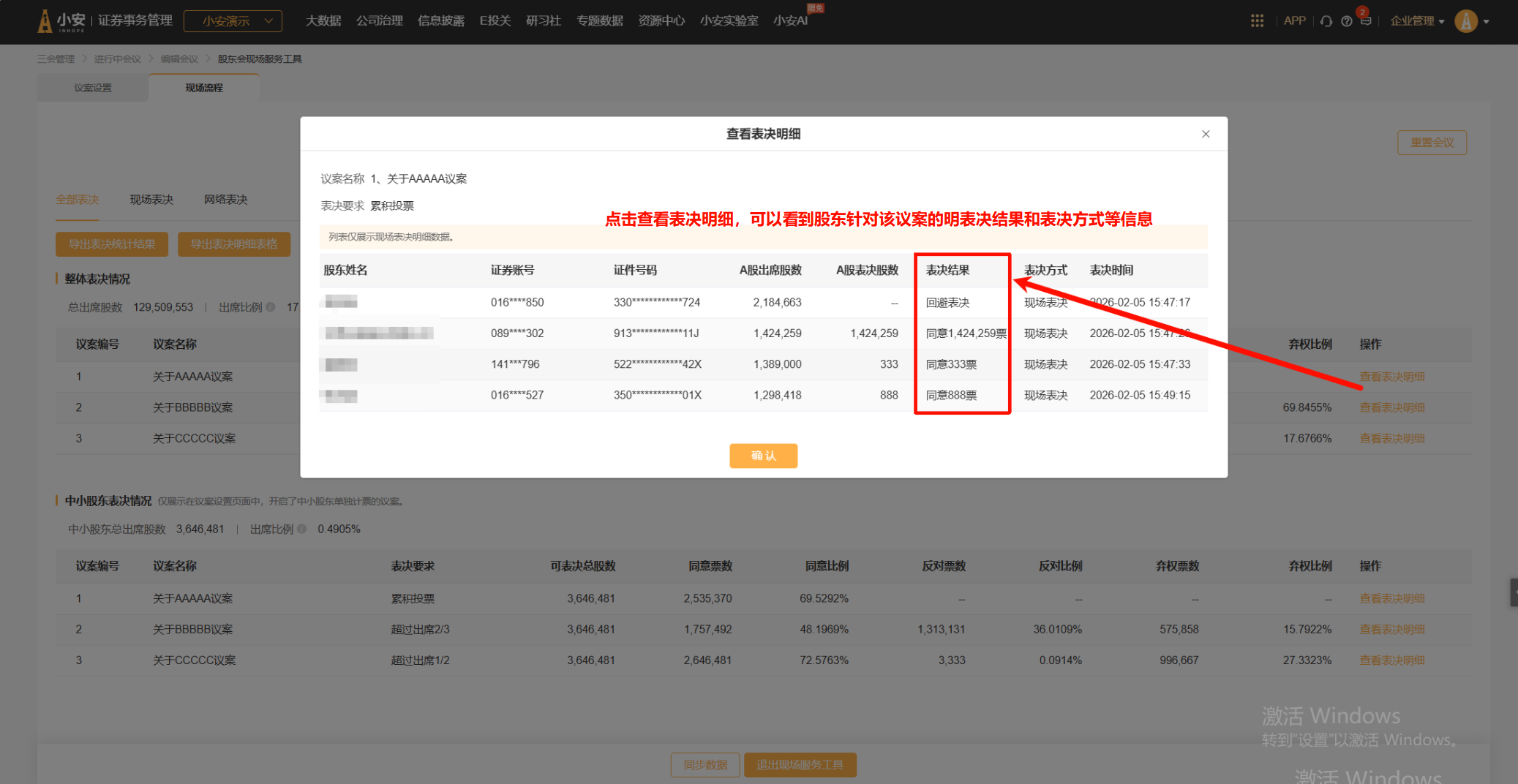Viewport: 1518px width, 784px height.
Task: Open 信息披露 in the top navigation
Action: pos(440,21)
